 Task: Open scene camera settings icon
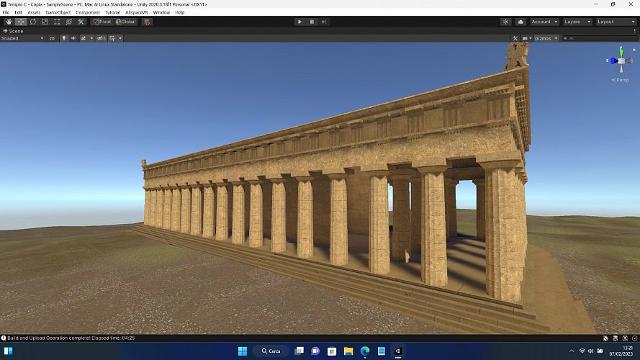(x=525, y=38)
